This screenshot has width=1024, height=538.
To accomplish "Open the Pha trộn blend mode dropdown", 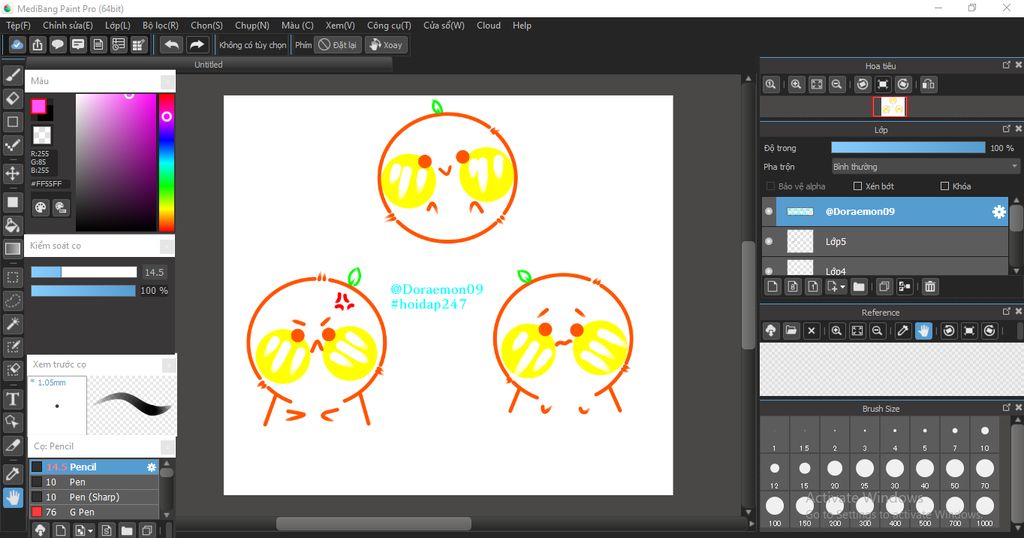I will tap(925, 166).
